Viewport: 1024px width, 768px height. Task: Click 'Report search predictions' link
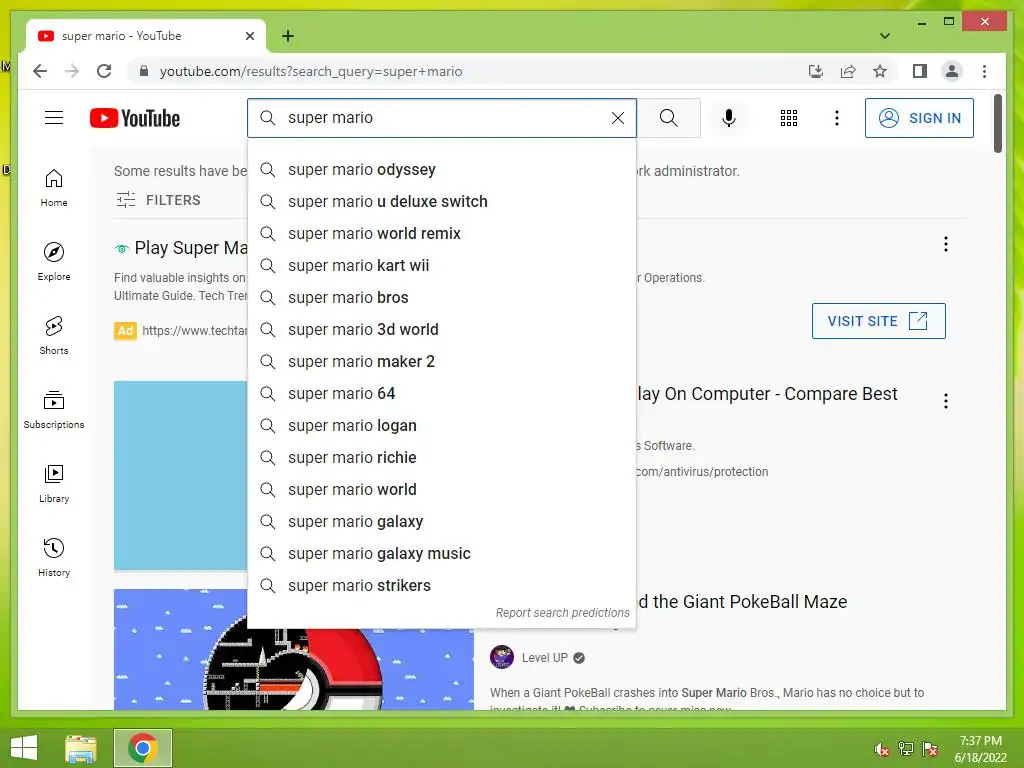coord(562,613)
